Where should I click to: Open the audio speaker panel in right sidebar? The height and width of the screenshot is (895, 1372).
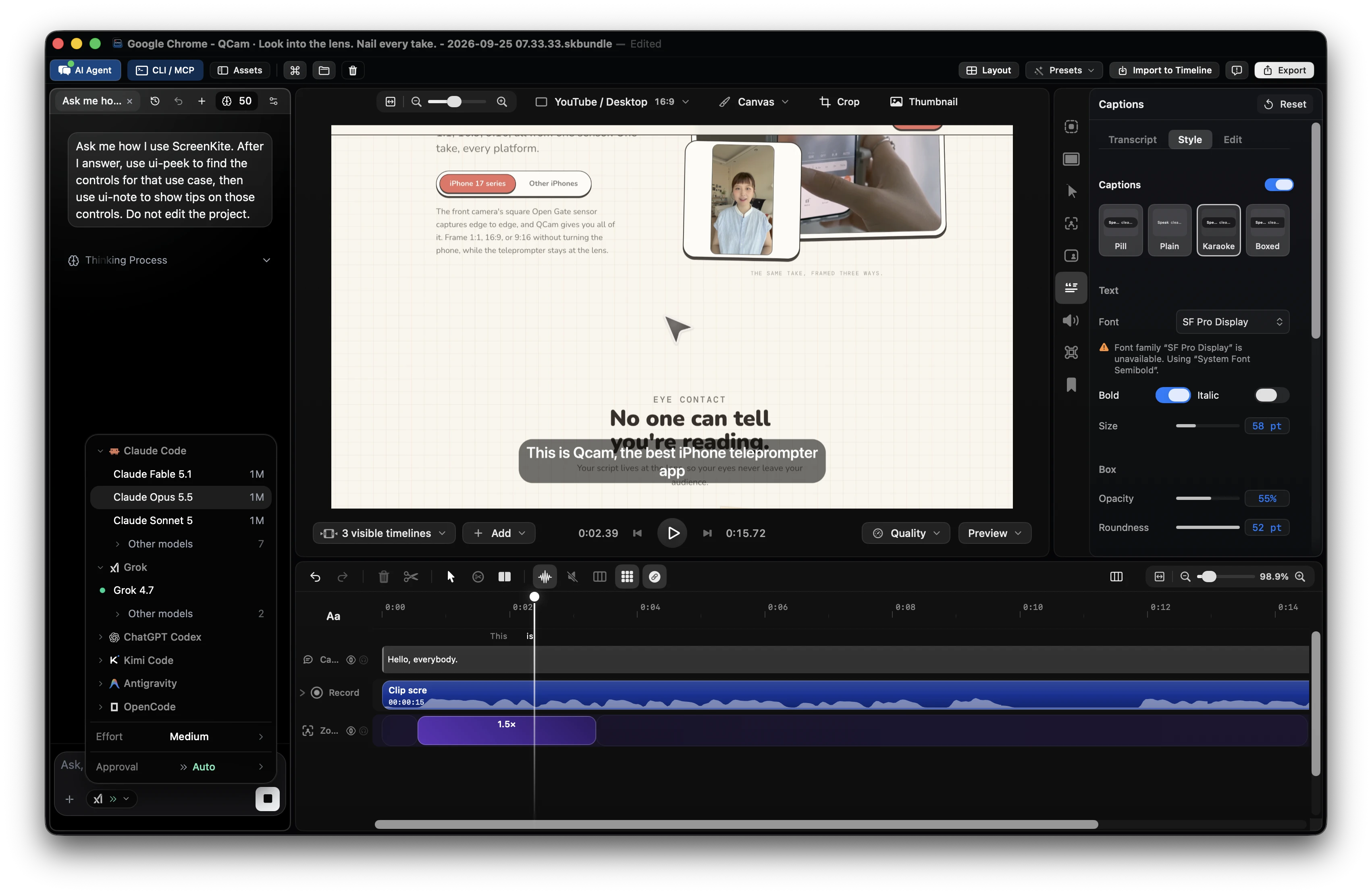click(1071, 320)
